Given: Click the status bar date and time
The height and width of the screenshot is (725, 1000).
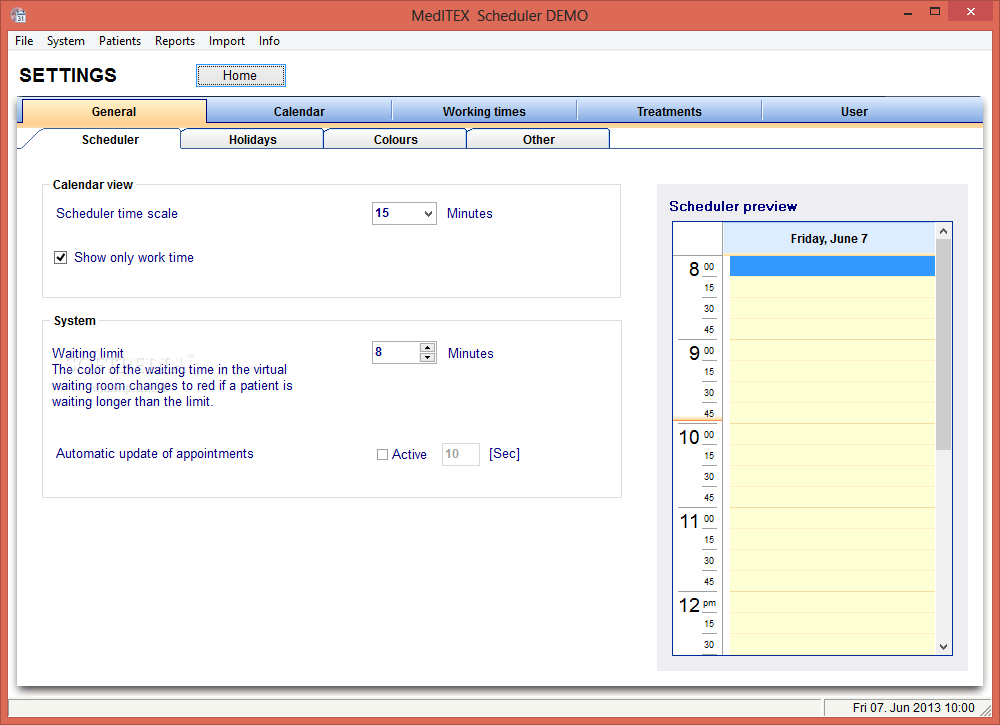Looking at the screenshot, I should 913,708.
